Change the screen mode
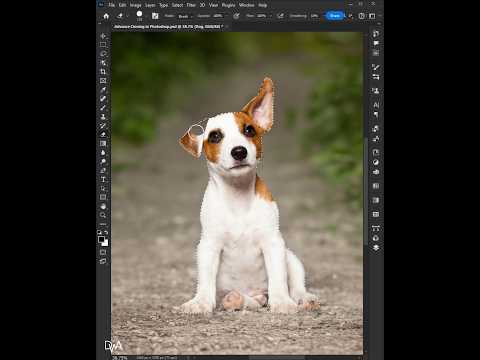The height and width of the screenshot is (360, 480). 103,261
